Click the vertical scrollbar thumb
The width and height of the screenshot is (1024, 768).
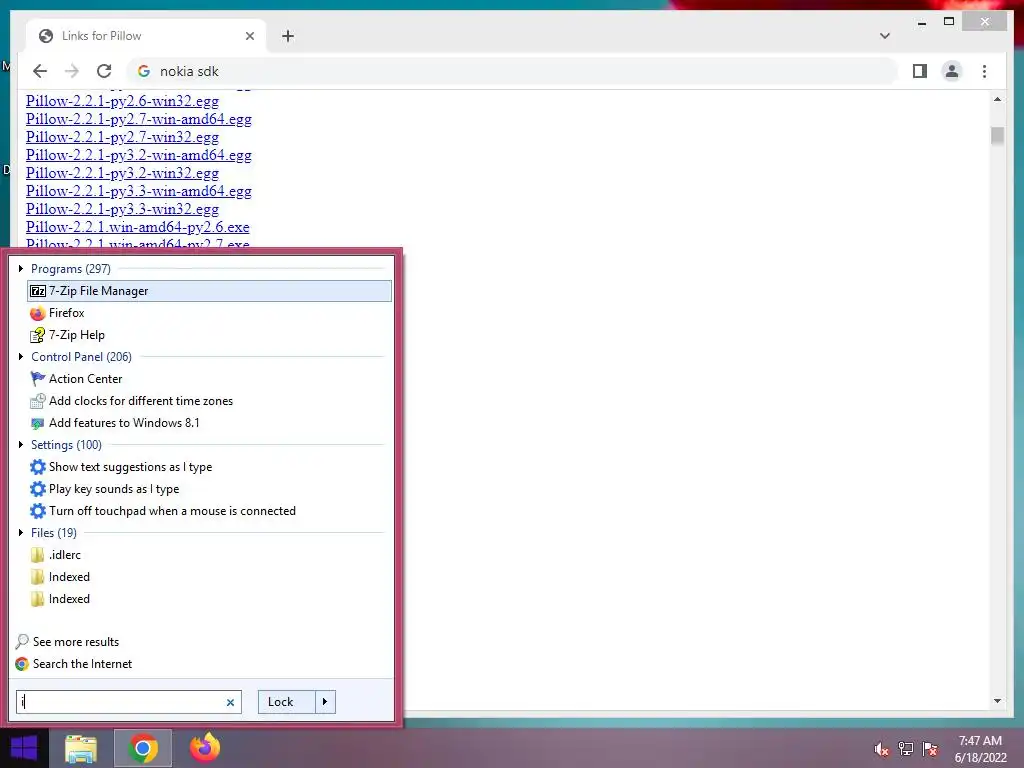(x=997, y=136)
